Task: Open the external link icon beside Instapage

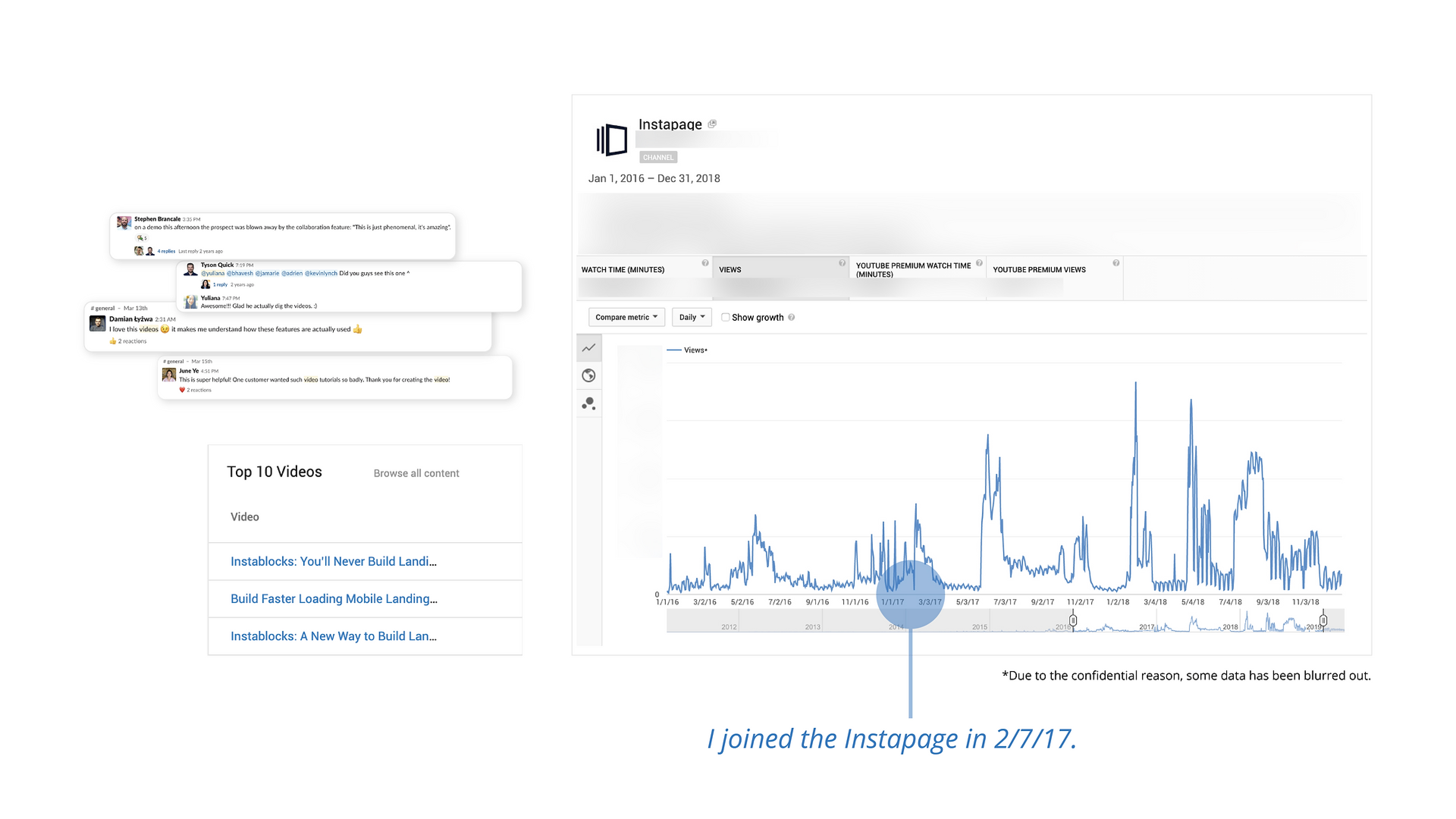Action: (712, 124)
